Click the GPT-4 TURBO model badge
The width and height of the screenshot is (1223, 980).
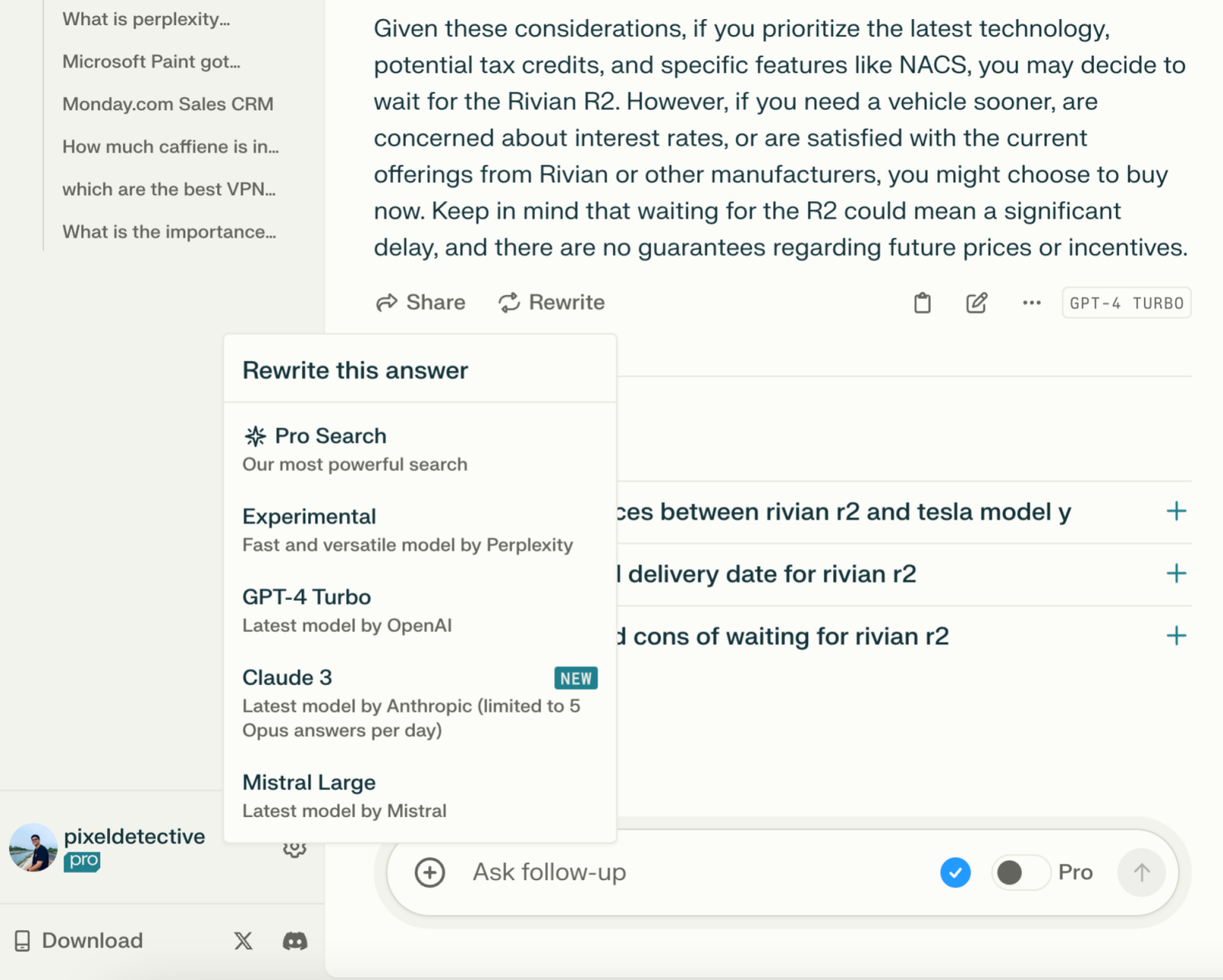pos(1127,303)
